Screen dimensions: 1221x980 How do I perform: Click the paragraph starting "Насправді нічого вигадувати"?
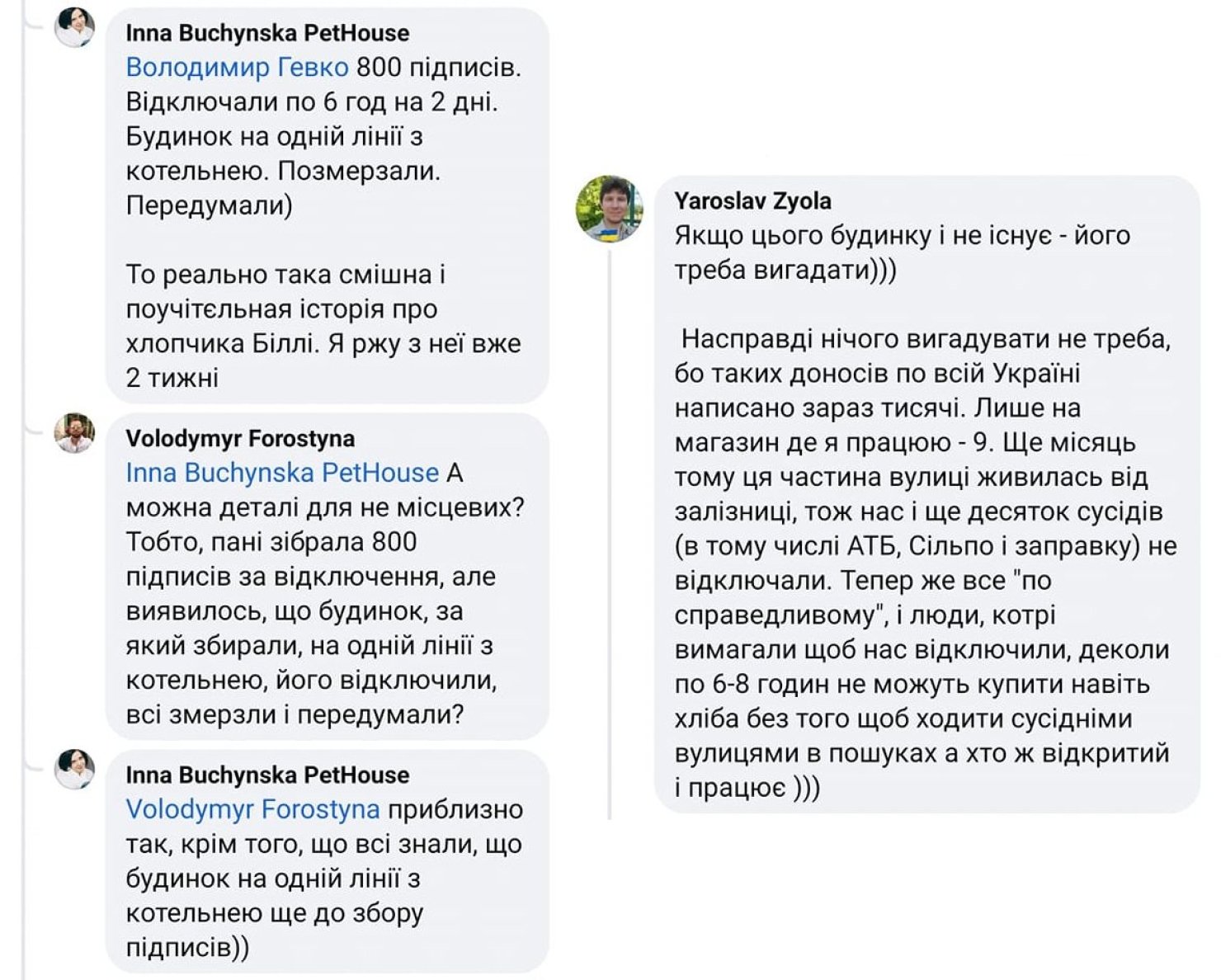pyautogui.click(x=924, y=340)
